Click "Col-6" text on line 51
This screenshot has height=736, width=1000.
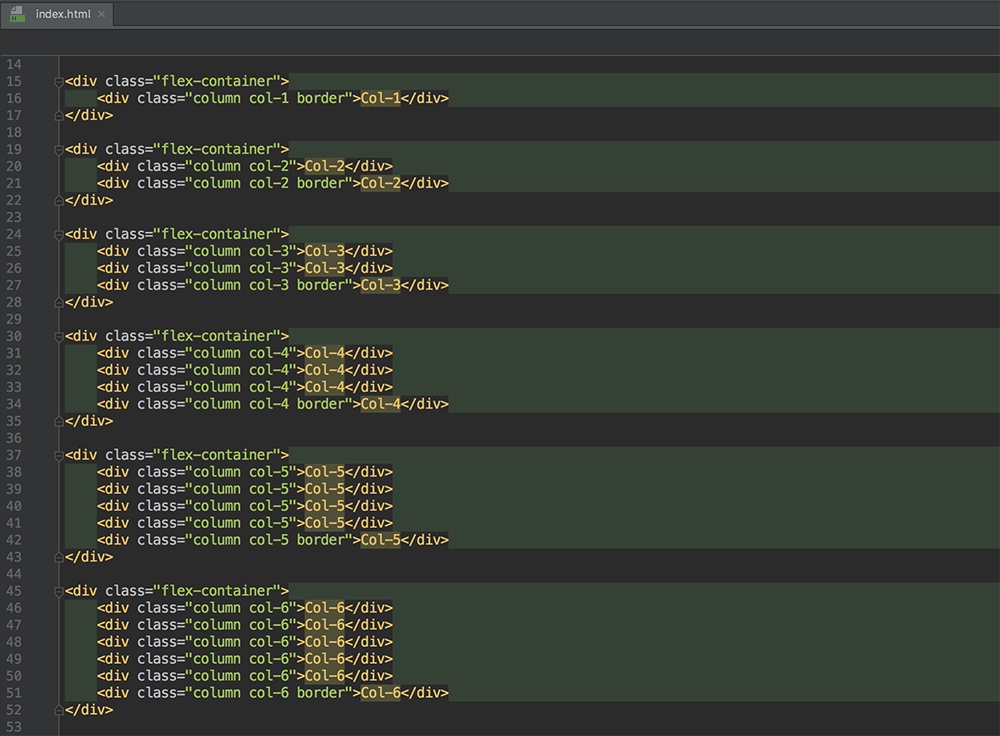[381, 693]
